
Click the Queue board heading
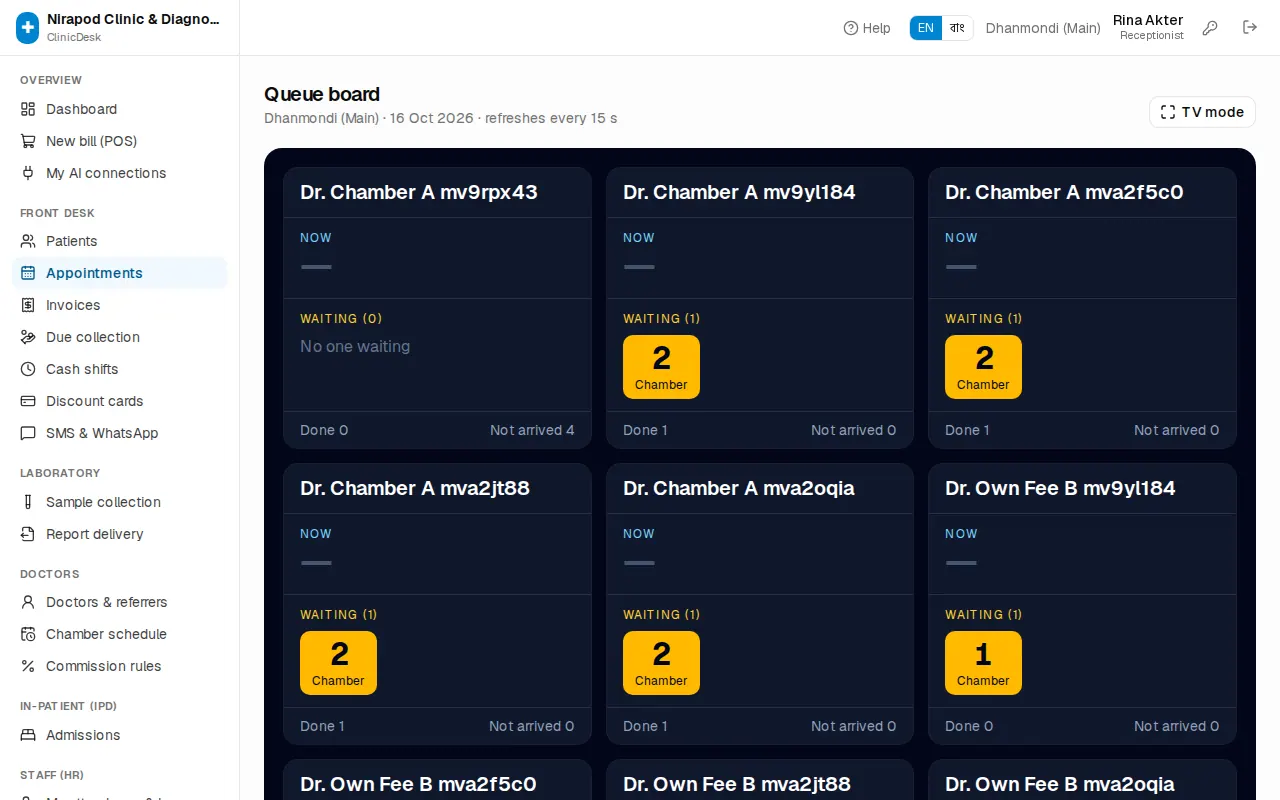[x=322, y=94]
